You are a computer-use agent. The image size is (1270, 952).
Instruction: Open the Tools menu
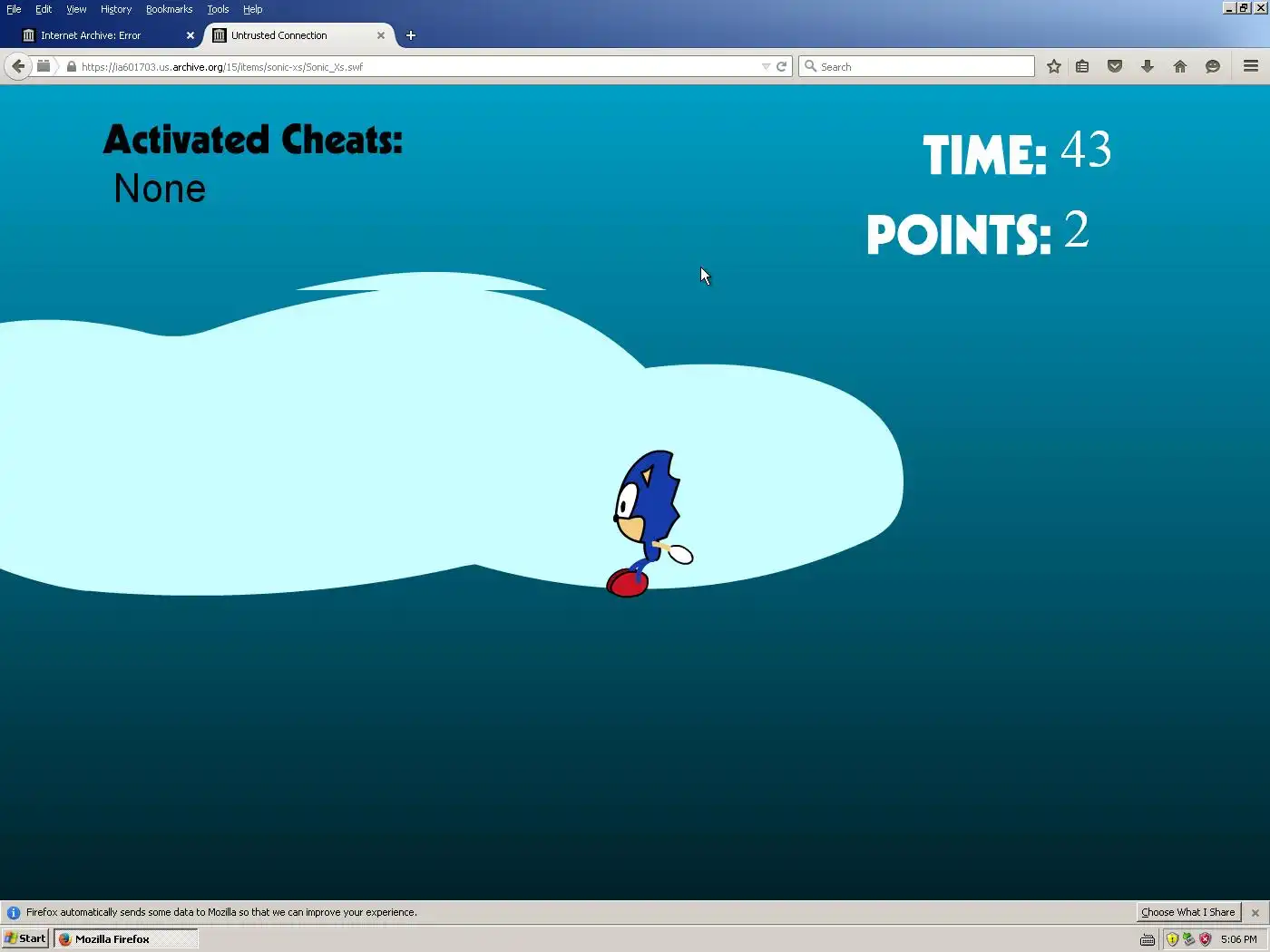218,9
